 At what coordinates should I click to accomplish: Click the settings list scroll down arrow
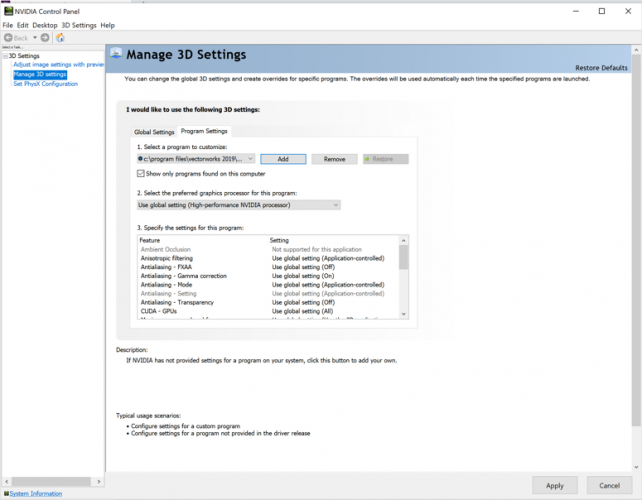pos(403,314)
